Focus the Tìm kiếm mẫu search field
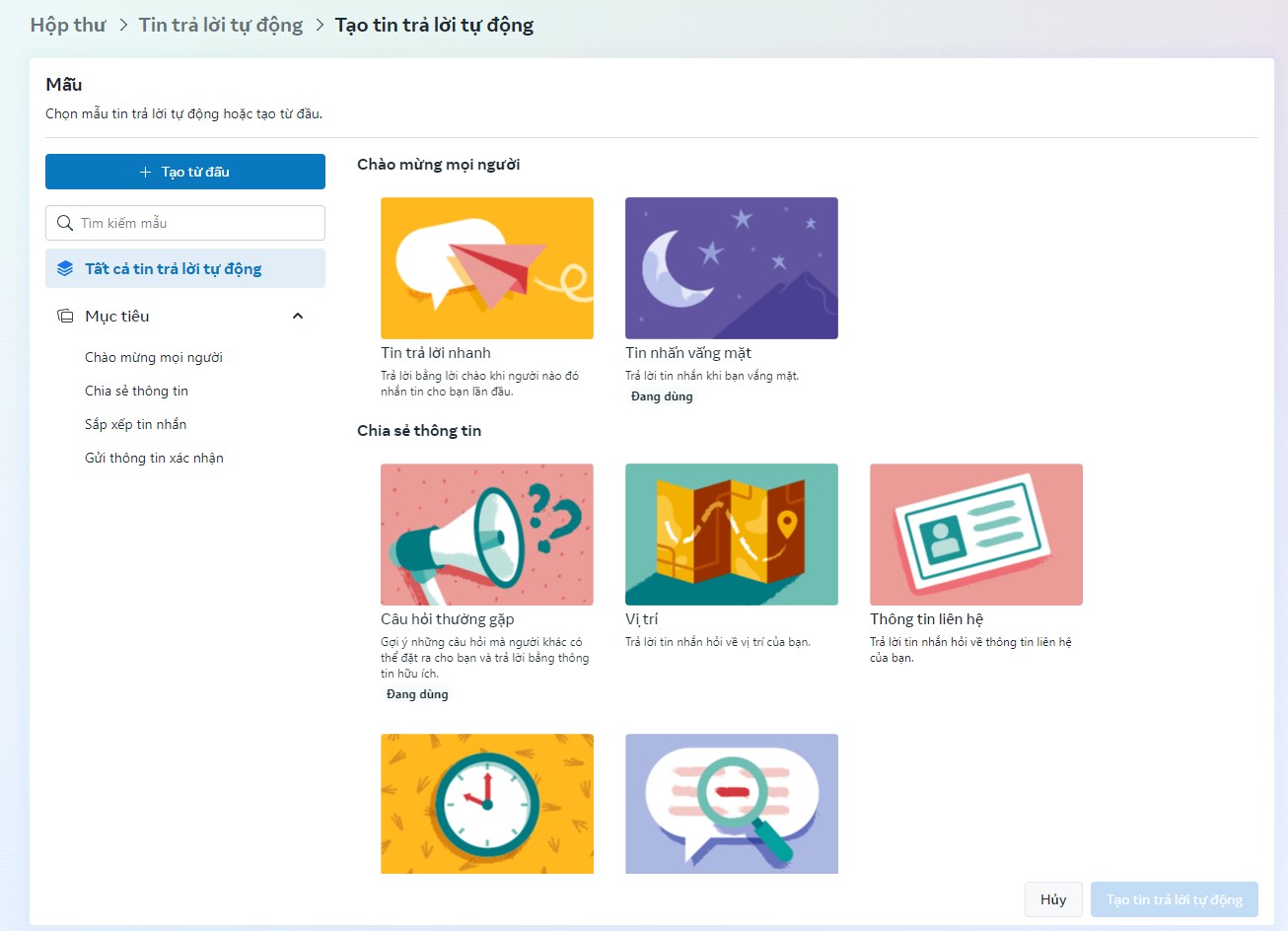Image resolution: width=1288 pixels, height=931 pixels. coord(197,223)
